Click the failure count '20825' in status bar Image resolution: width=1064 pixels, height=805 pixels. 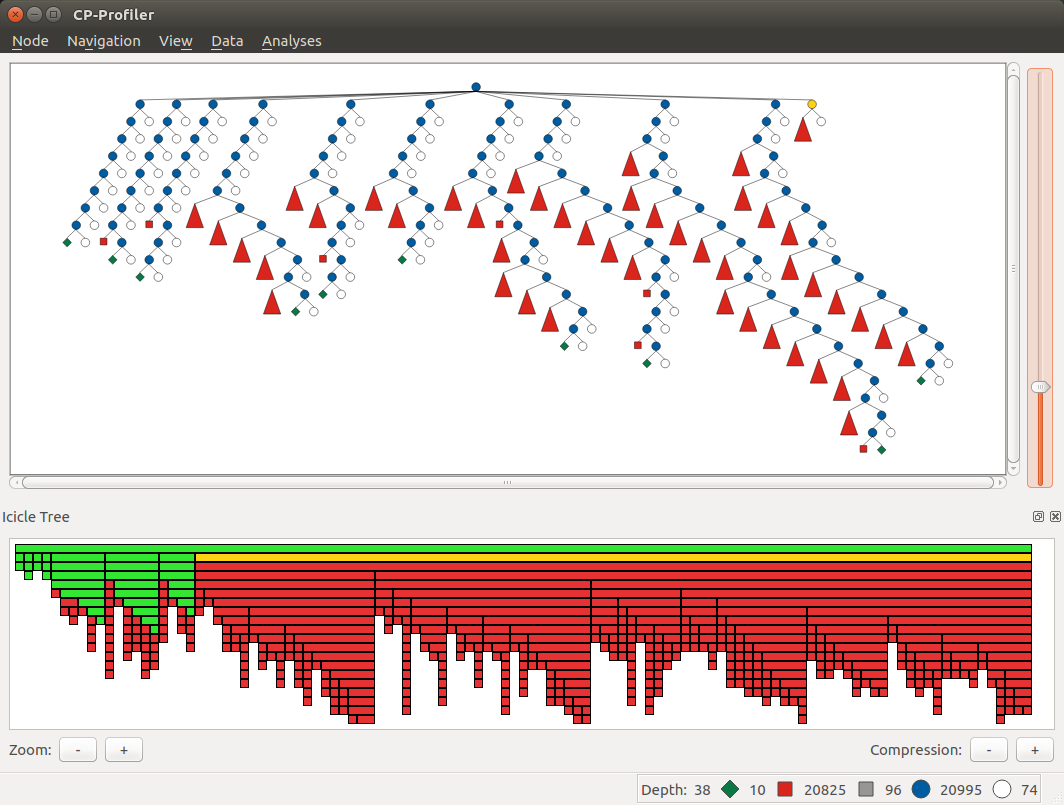coord(824,790)
